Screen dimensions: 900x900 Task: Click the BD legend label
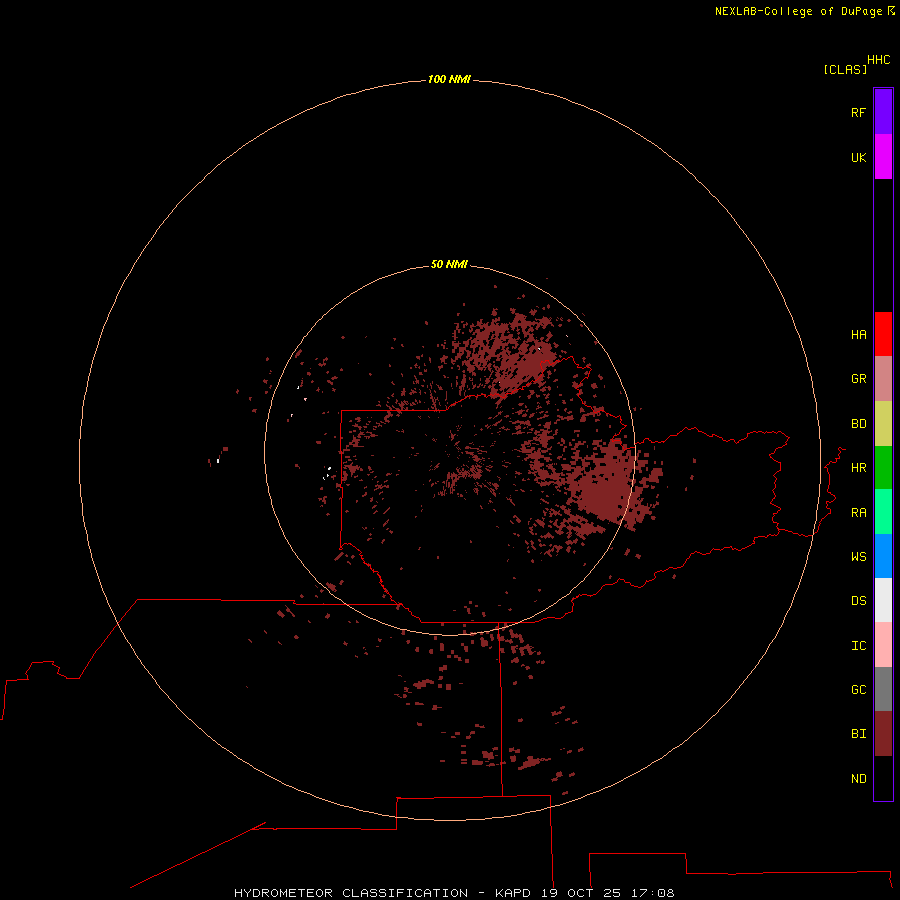point(858,423)
